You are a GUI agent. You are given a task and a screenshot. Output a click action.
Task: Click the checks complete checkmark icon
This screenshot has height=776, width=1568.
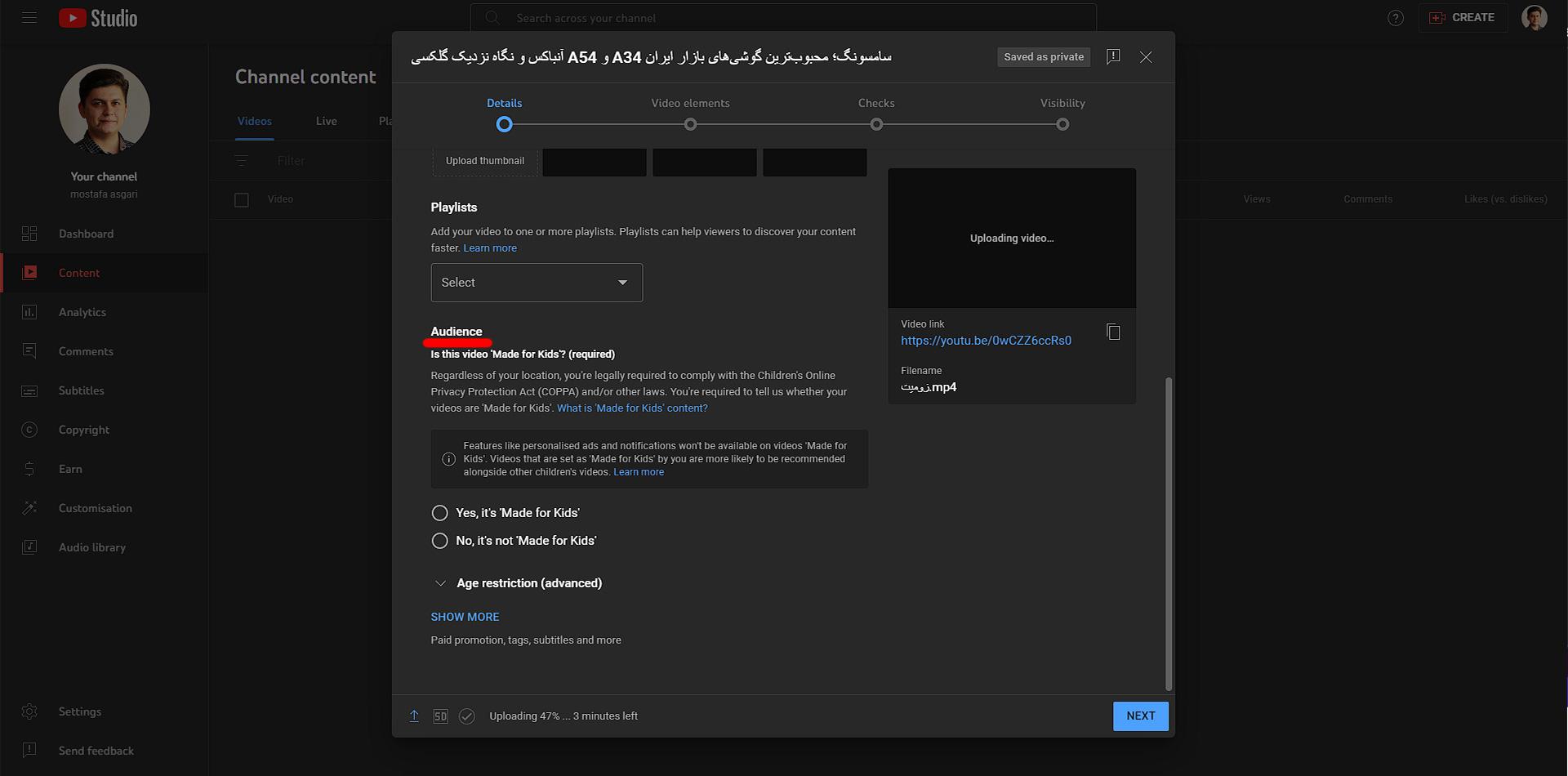pos(466,716)
